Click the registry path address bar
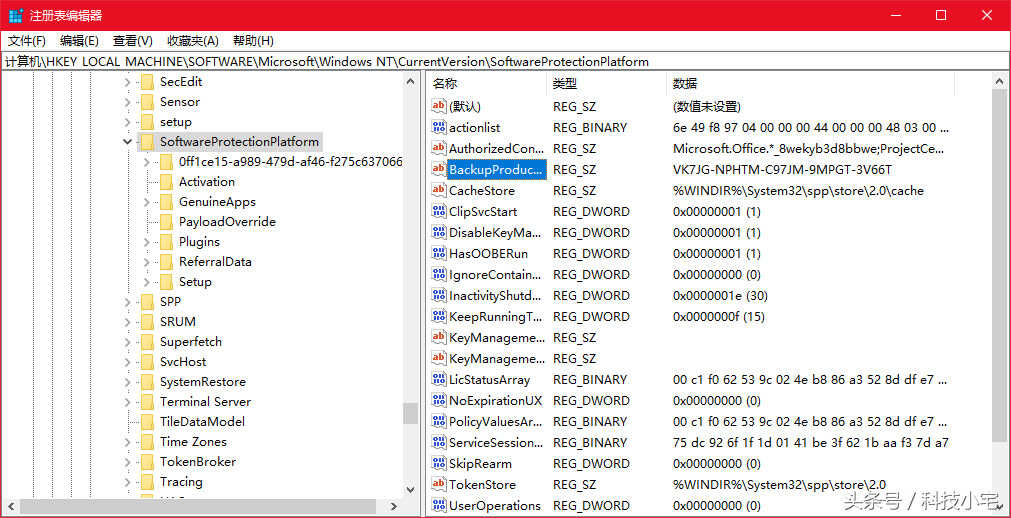The image size is (1011, 518). click(506, 62)
